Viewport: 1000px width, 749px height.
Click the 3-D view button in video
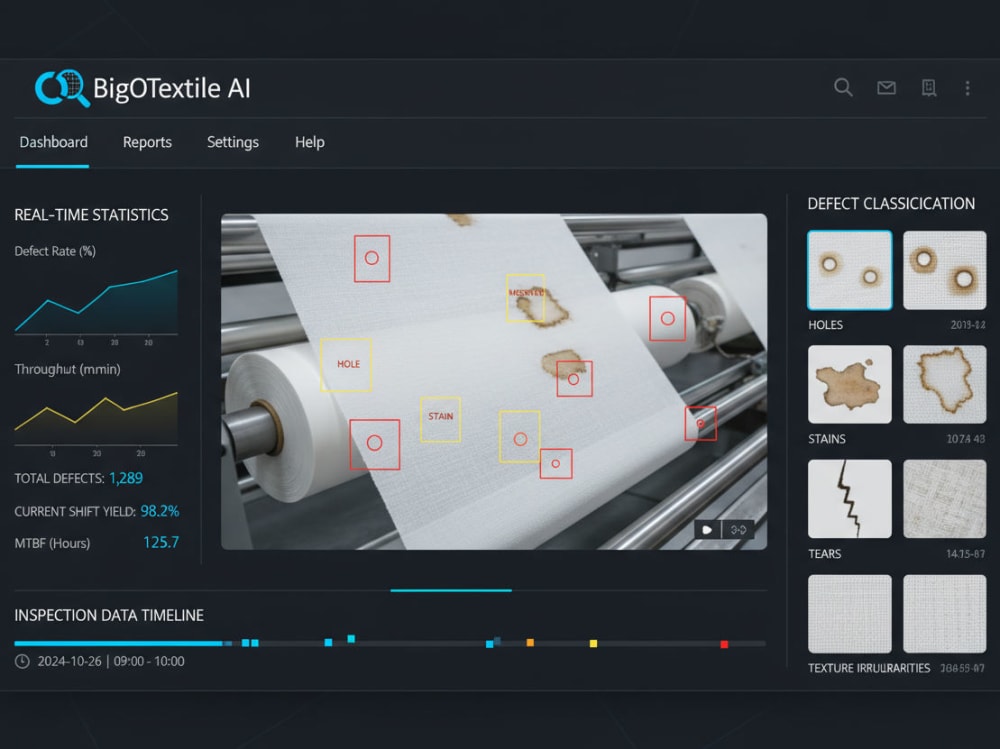pyautogui.click(x=739, y=530)
